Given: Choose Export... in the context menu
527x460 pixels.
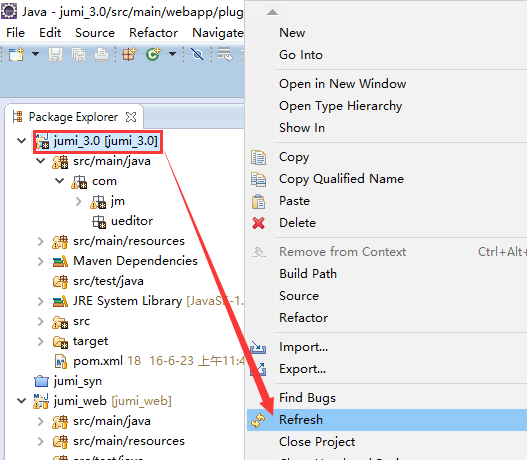Looking at the screenshot, I should point(302,369).
